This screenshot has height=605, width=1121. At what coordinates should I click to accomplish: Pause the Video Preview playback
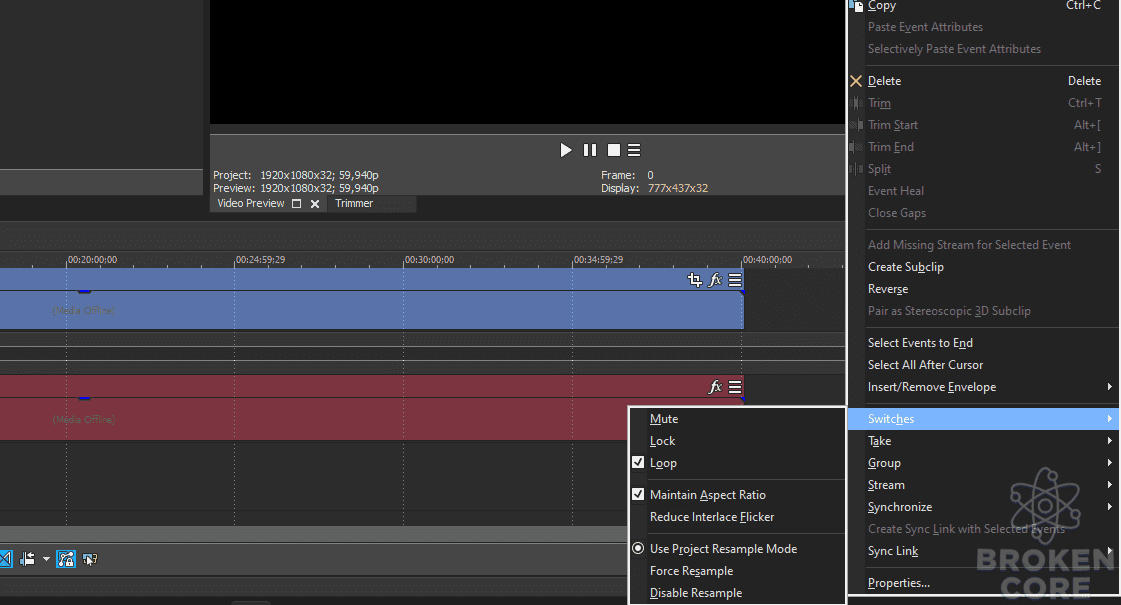(x=590, y=150)
